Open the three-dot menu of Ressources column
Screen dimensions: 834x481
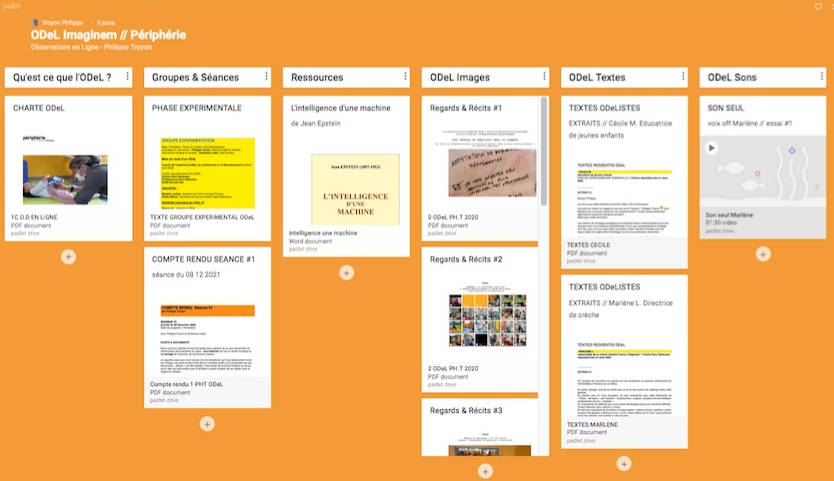[x=405, y=77]
